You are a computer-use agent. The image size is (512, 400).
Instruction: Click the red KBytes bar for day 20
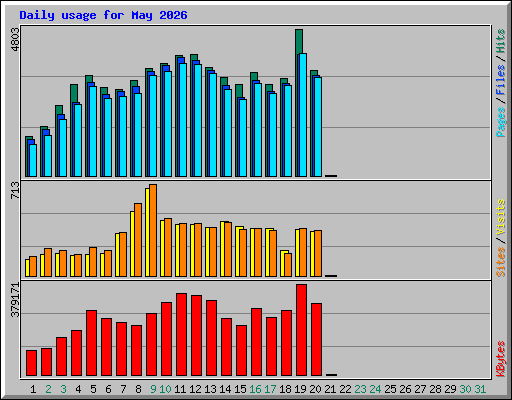(x=316, y=340)
